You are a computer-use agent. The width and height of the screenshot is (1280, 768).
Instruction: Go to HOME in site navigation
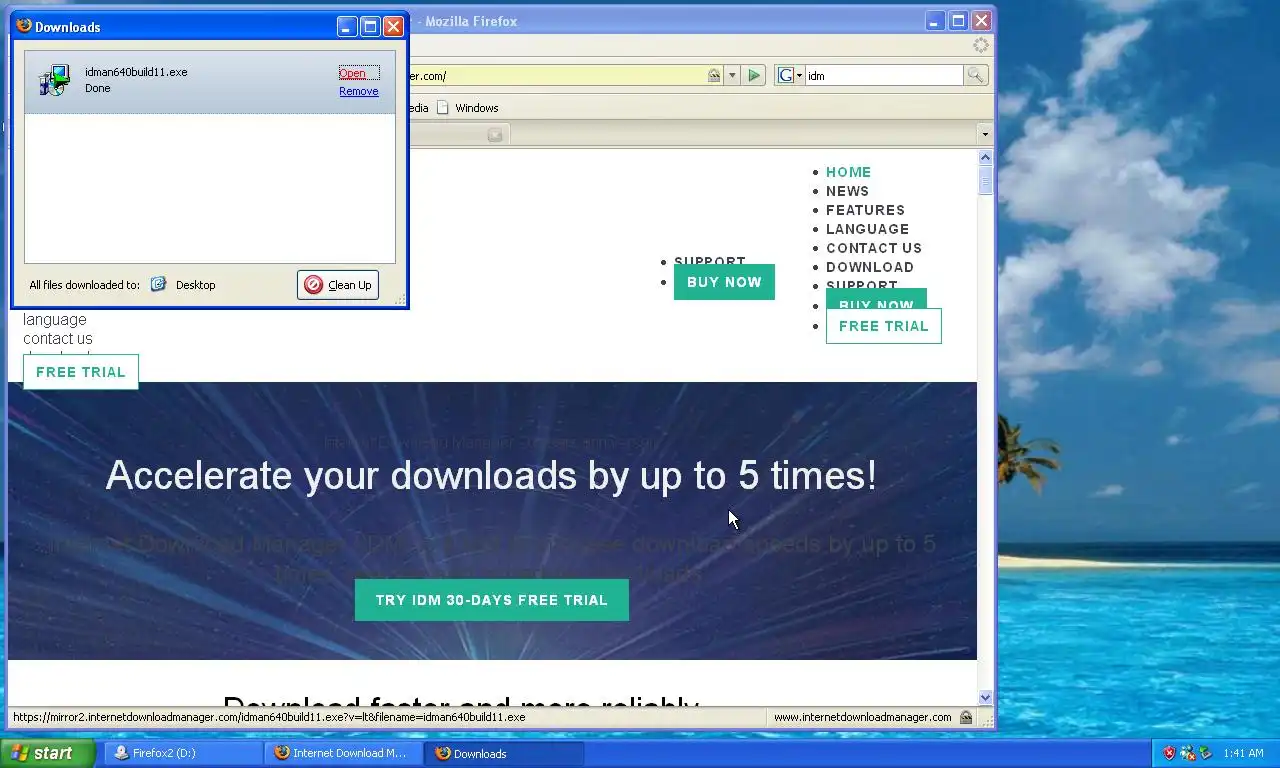[848, 172]
